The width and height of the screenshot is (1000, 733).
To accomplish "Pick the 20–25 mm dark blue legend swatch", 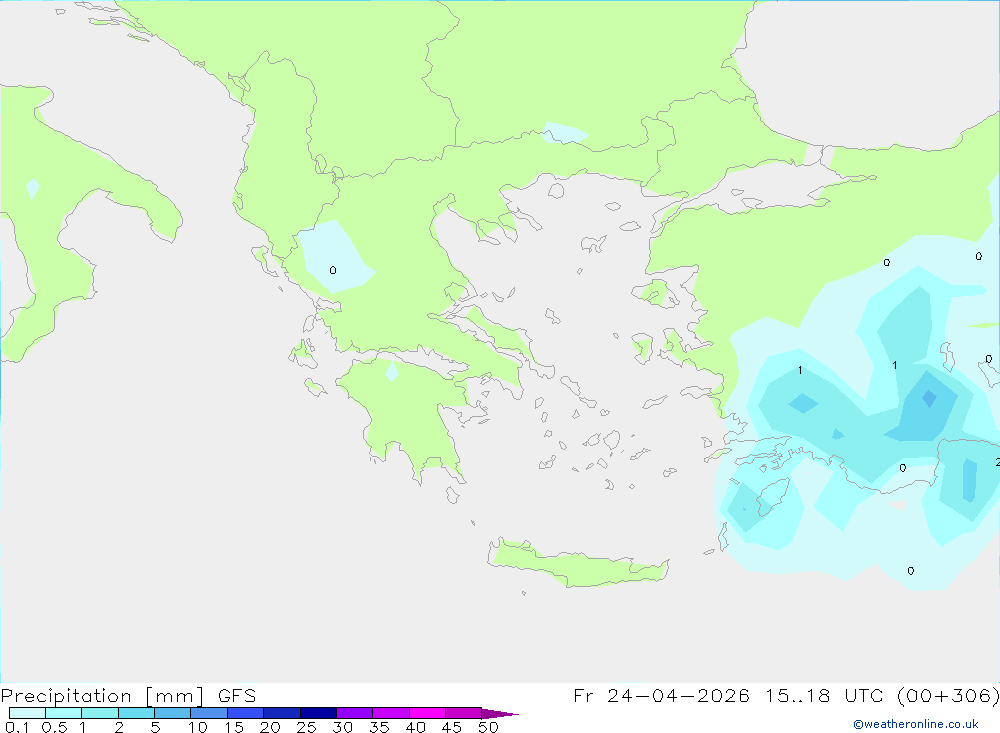I will pyautogui.click(x=282, y=713).
